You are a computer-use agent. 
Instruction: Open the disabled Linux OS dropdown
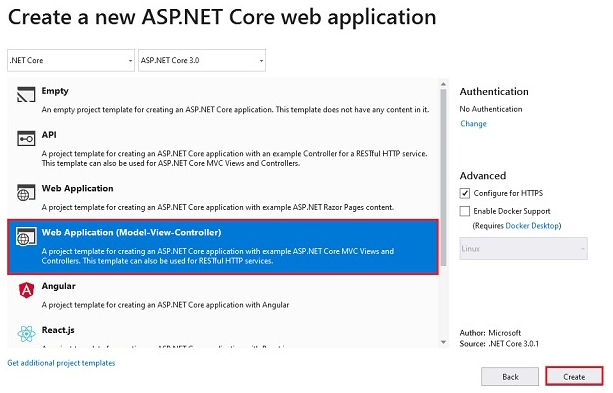pos(523,248)
